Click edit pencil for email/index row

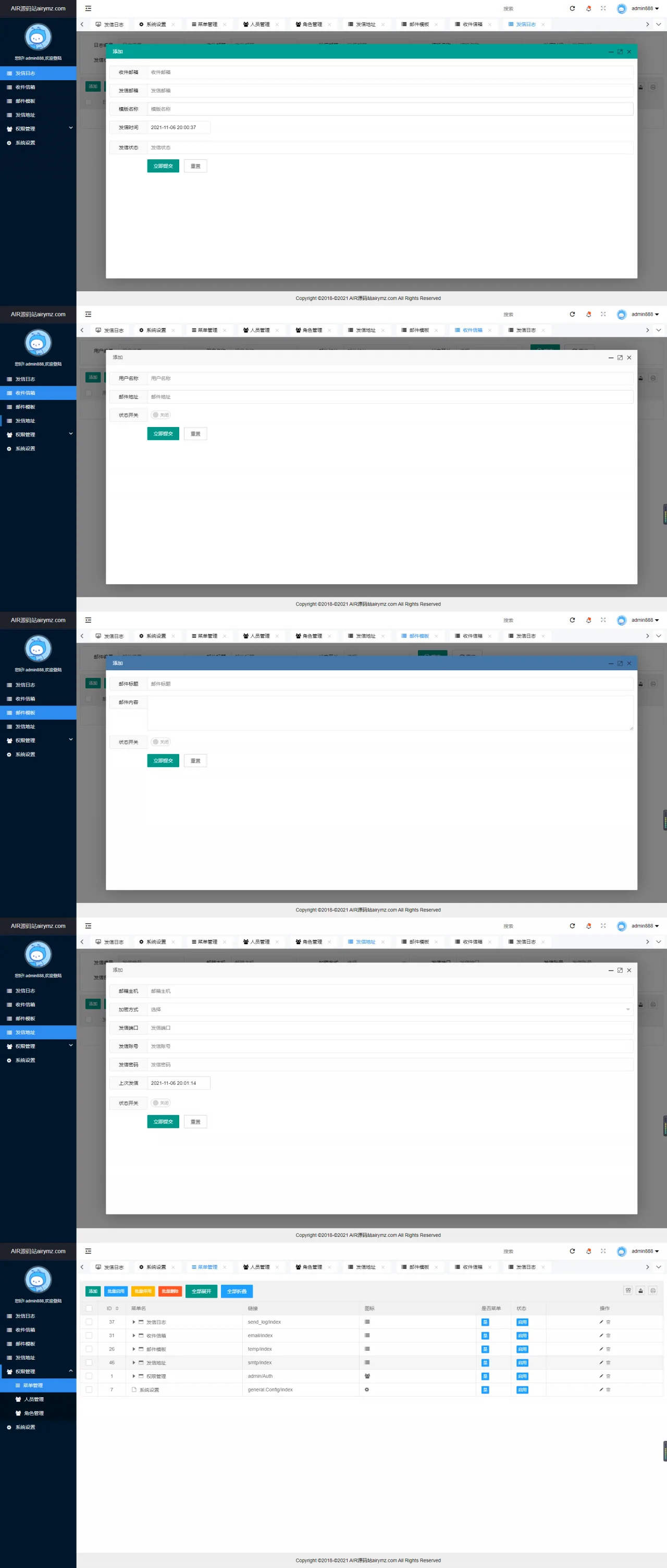click(601, 1335)
